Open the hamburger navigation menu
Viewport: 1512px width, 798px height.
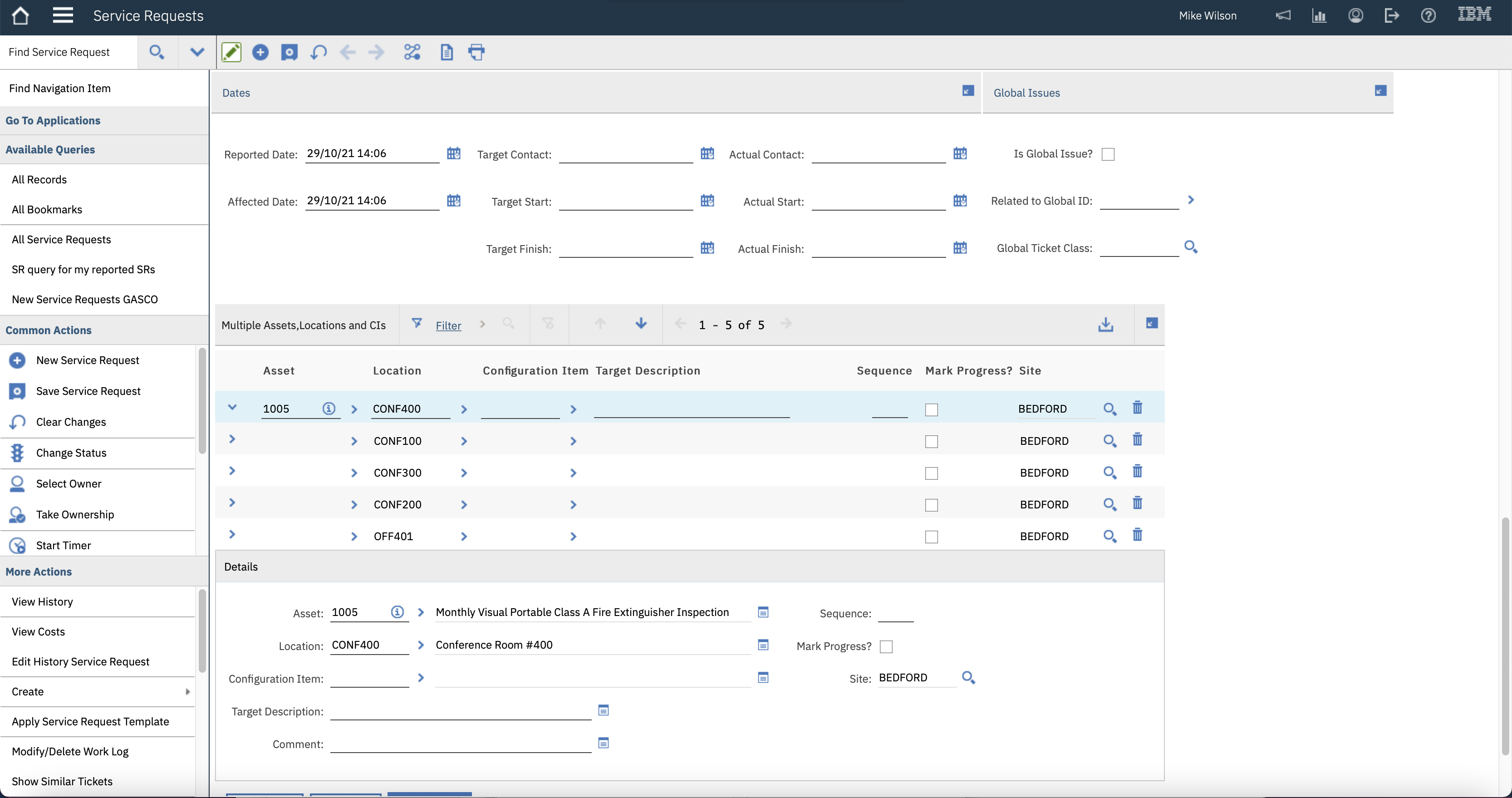point(63,15)
